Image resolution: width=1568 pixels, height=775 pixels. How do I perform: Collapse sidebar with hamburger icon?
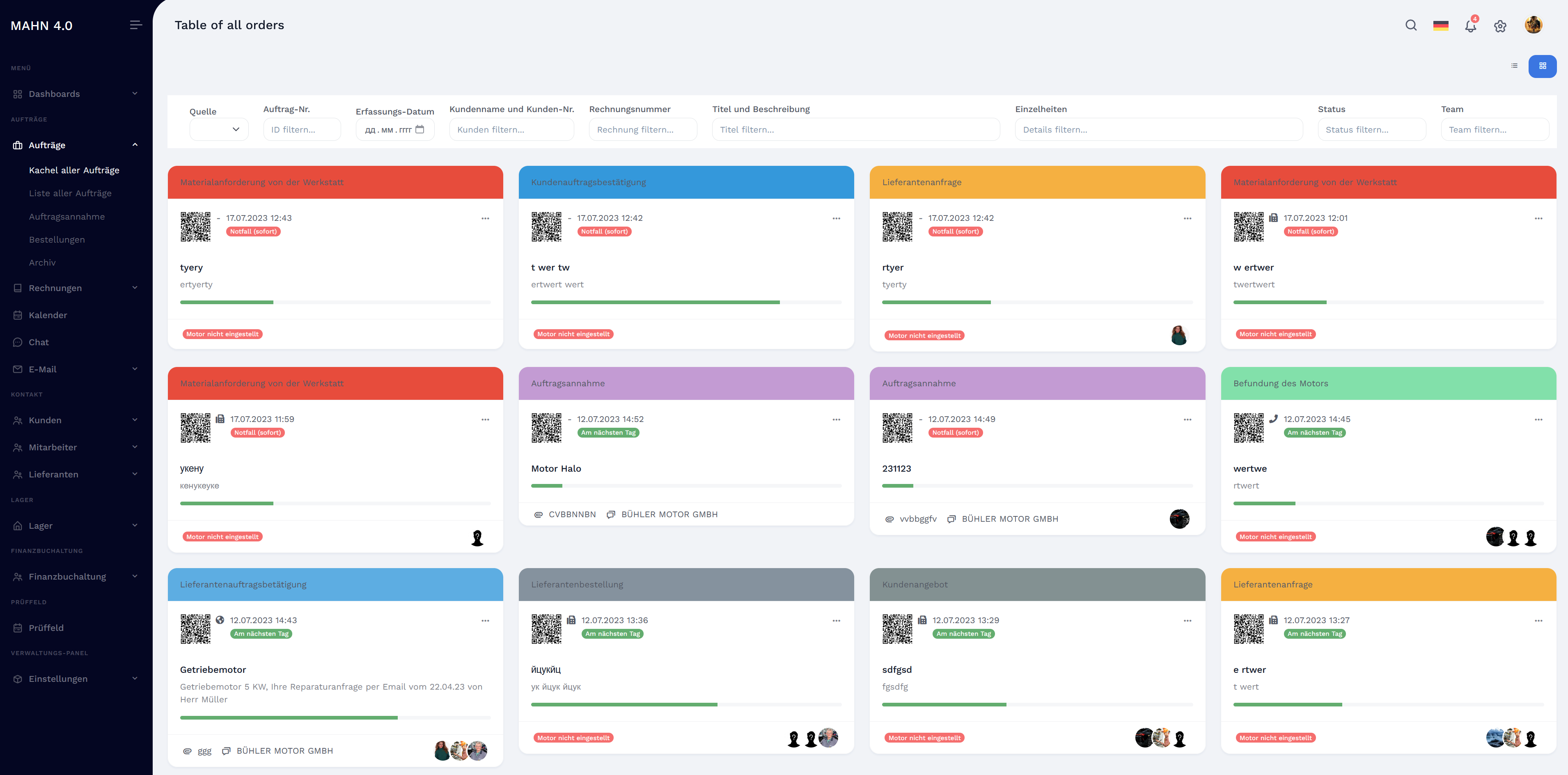point(136,25)
